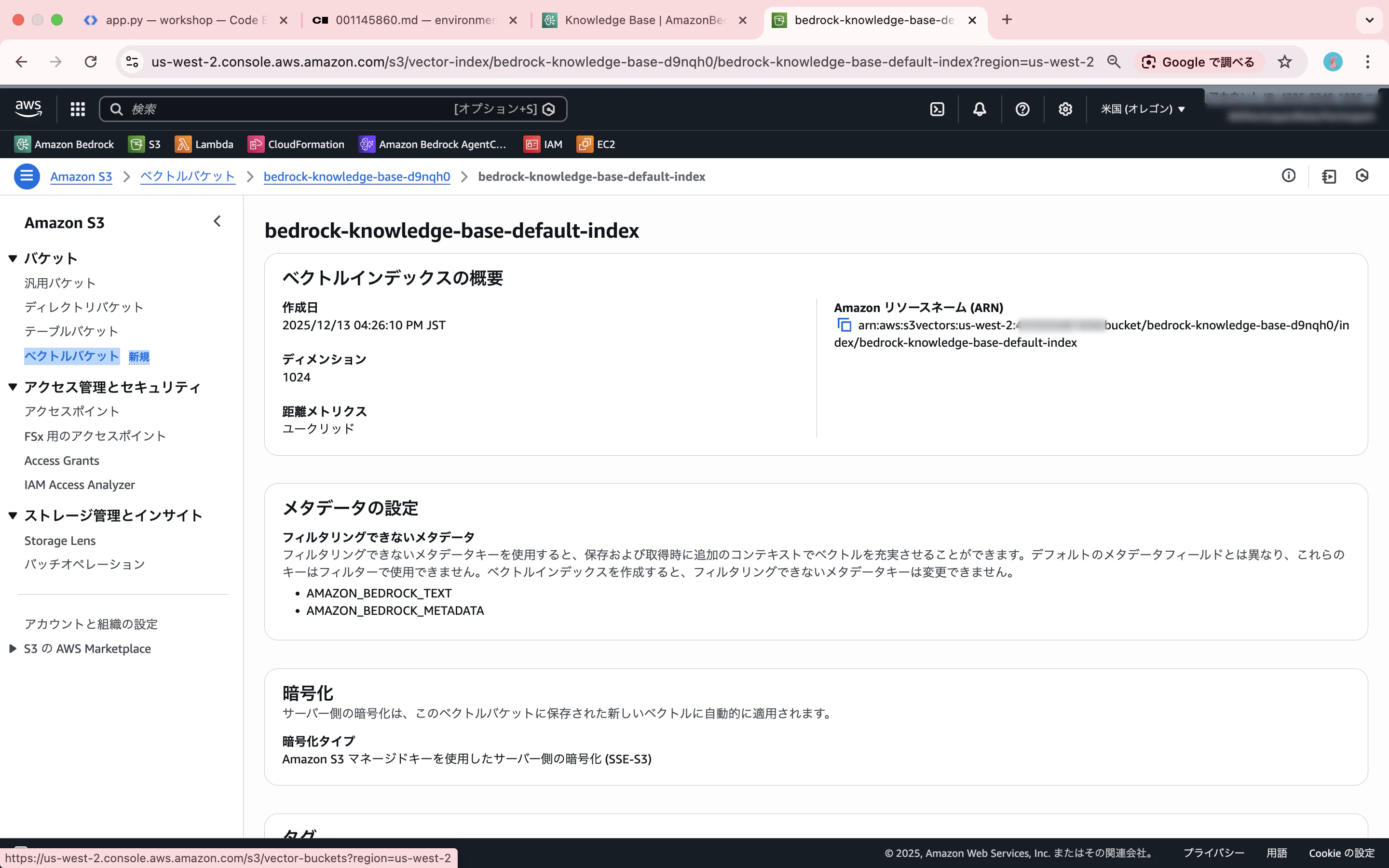Screen dimensions: 1389x868
Task: Open バッチオペレーション in the sidebar
Action: (x=84, y=564)
